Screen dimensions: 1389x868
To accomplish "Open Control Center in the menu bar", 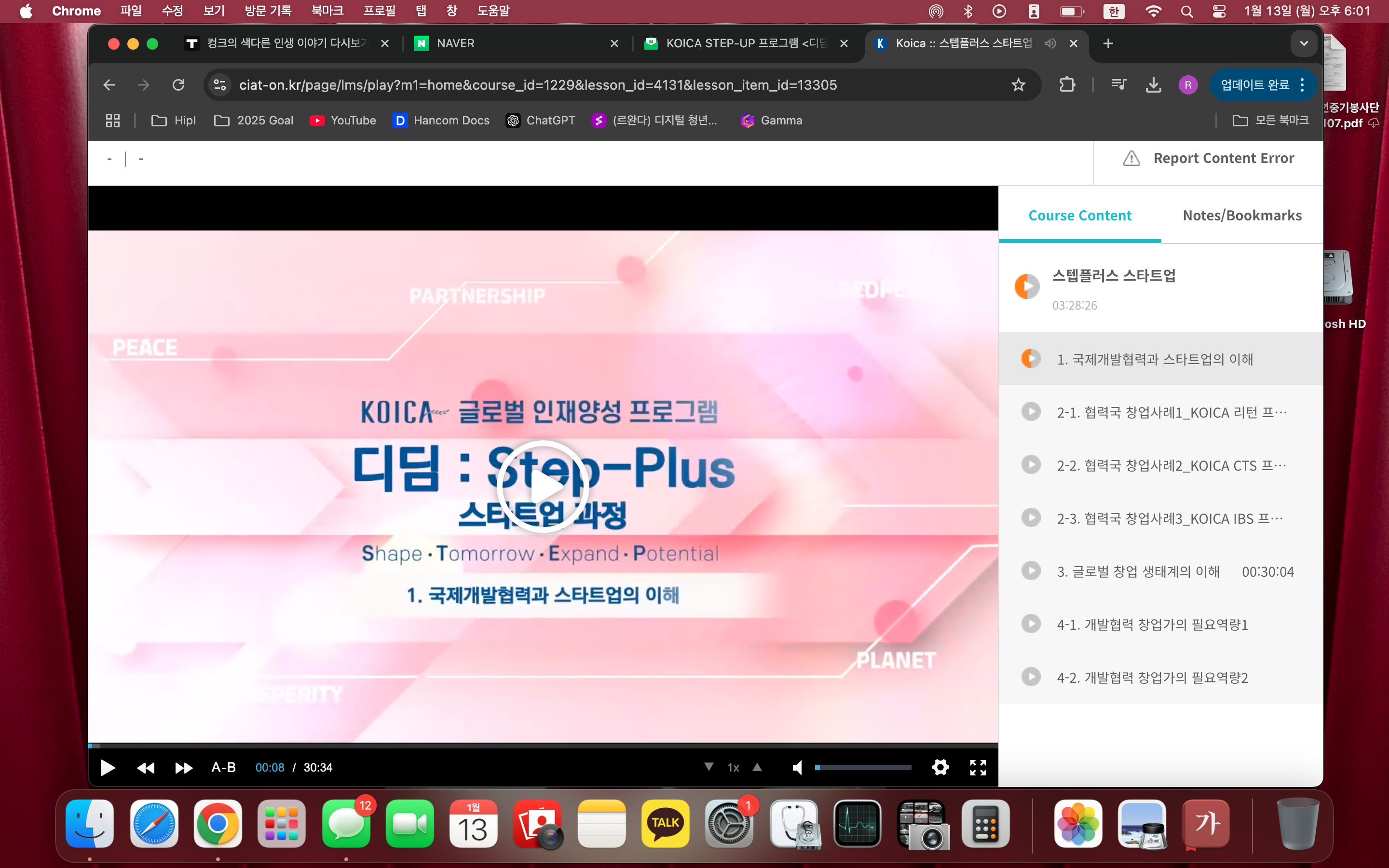I will (x=1219, y=12).
